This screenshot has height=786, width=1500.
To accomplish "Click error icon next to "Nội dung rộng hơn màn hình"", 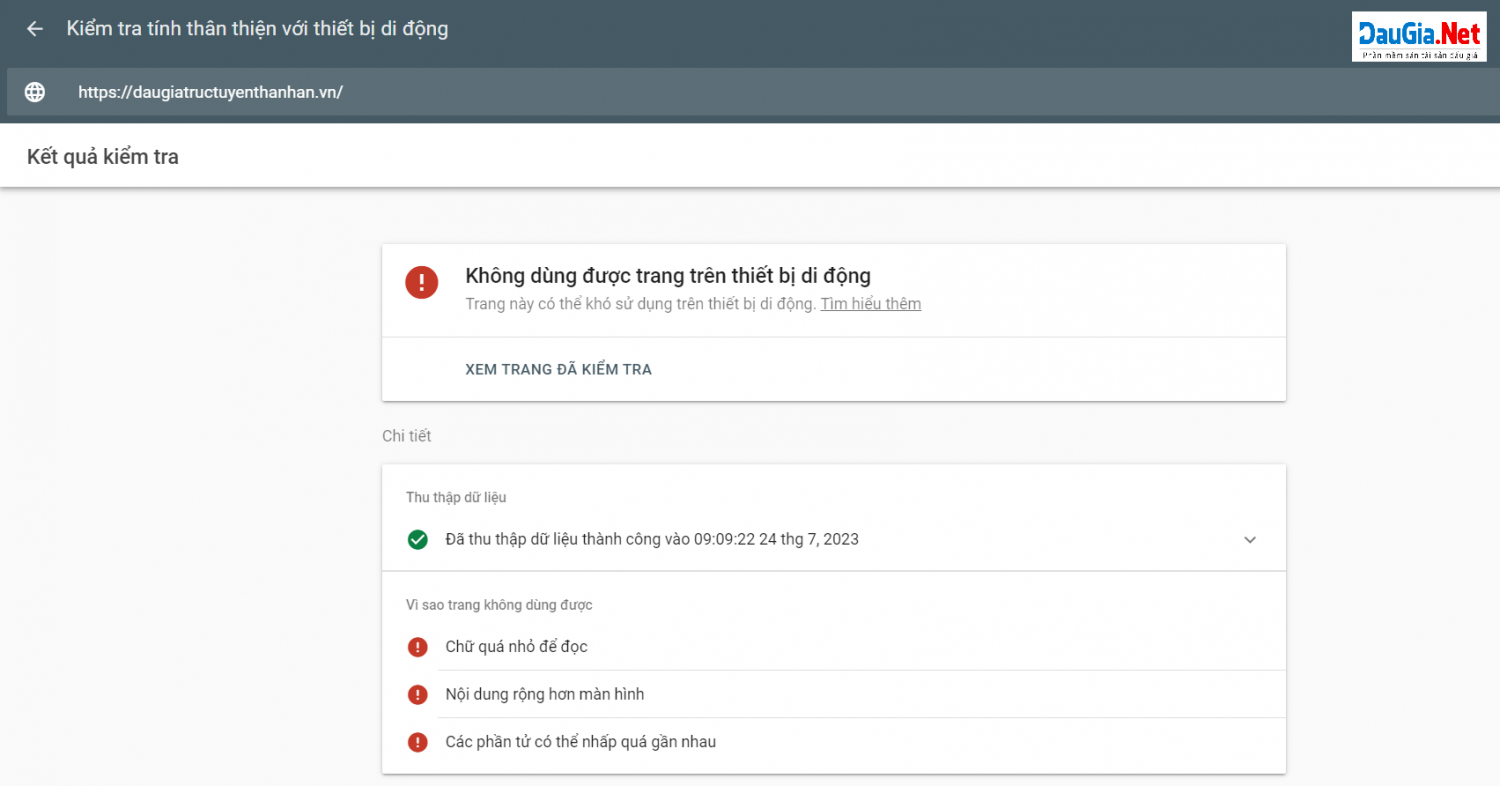I will pos(418,694).
